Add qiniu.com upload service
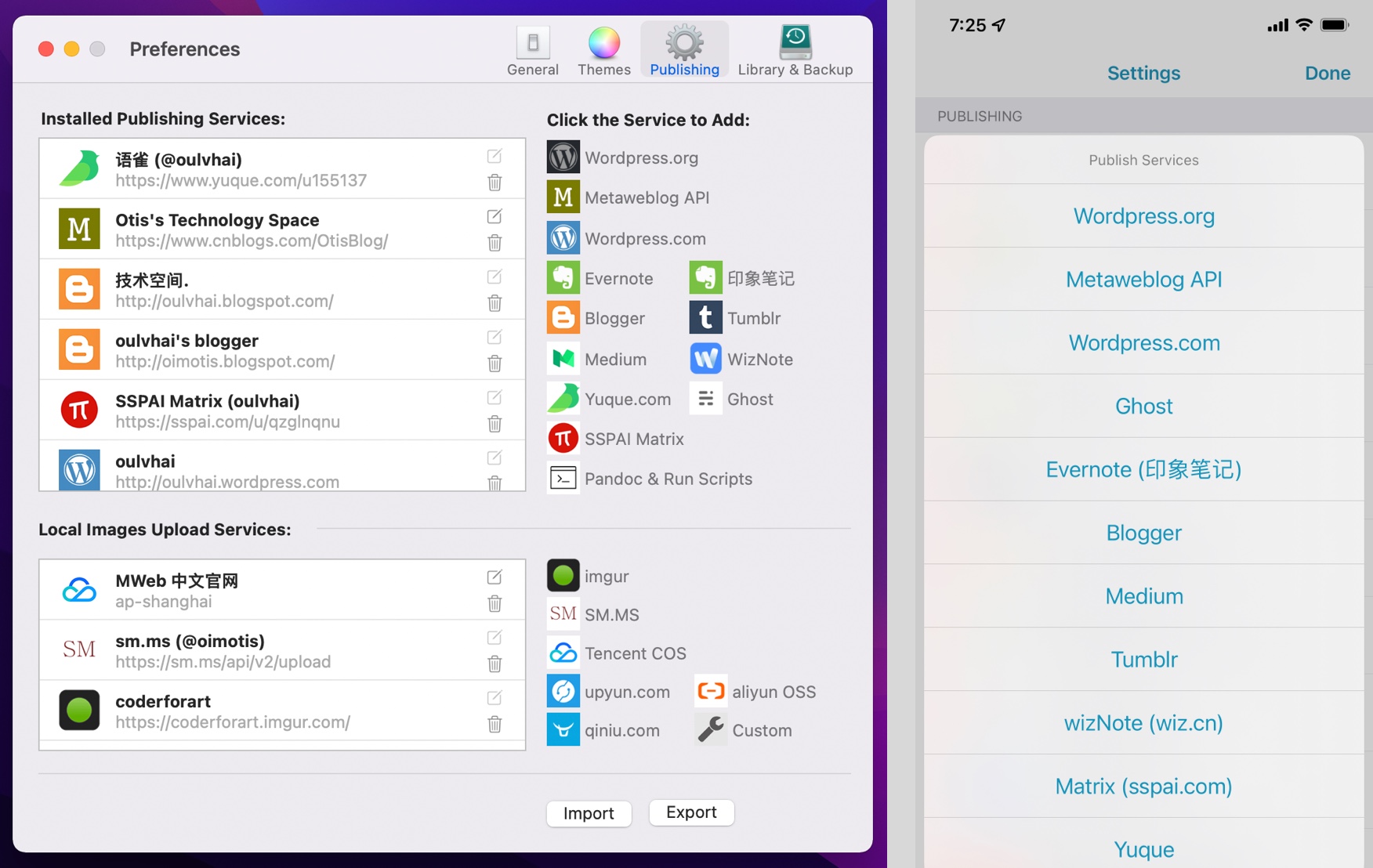1373x868 pixels. pos(603,730)
